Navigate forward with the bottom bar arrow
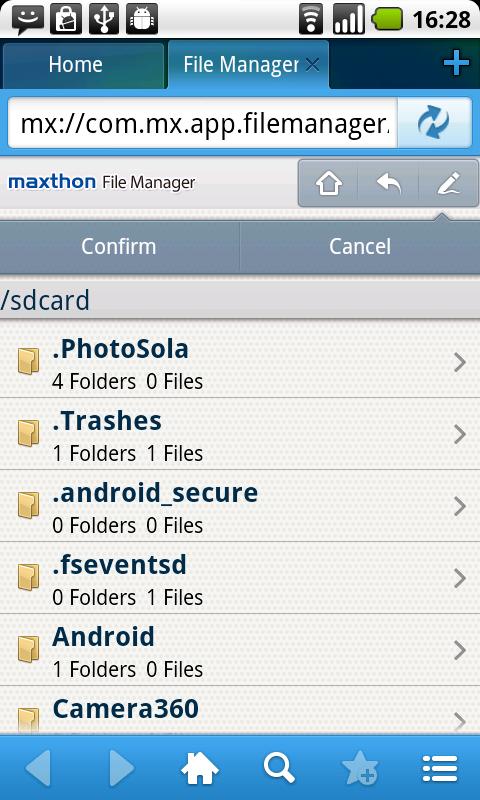Viewport: 480px width, 800px height. point(121,768)
